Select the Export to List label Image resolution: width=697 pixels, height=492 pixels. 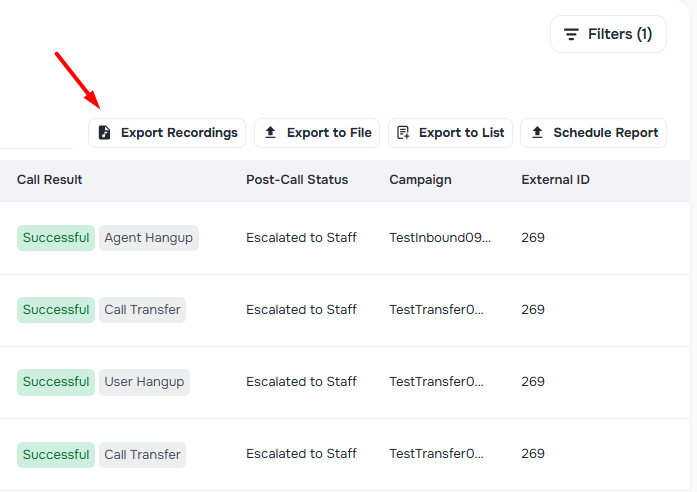point(461,133)
